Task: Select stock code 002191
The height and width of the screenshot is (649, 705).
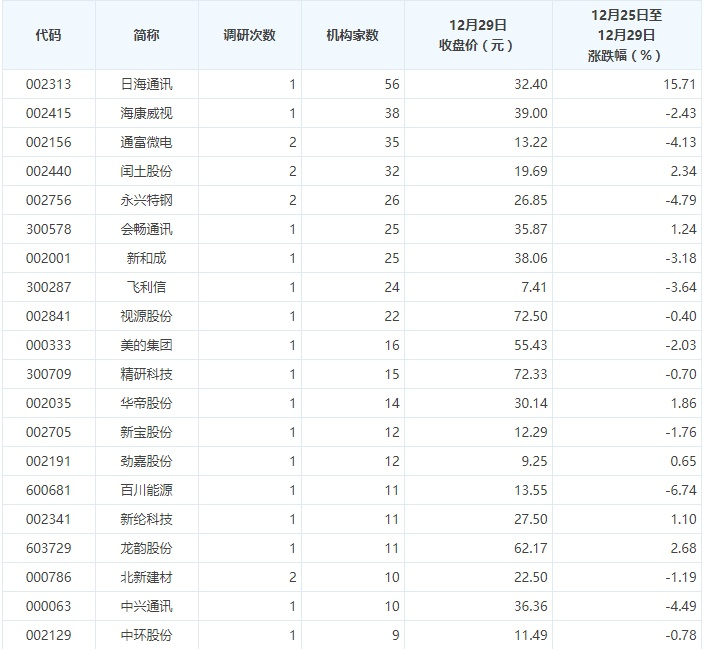Action: tap(49, 461)
